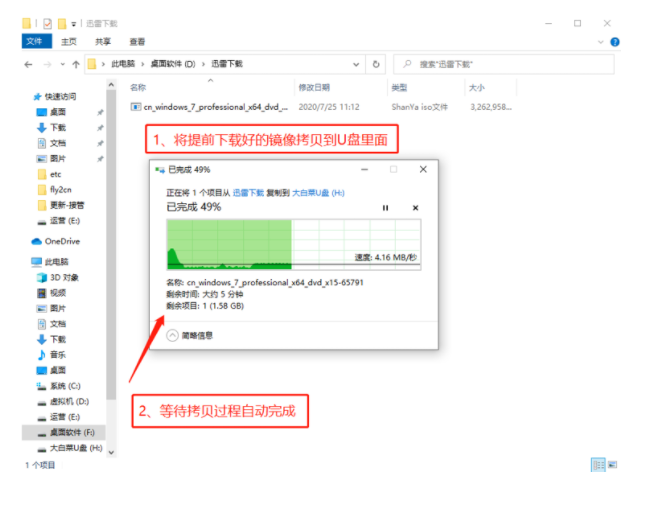The height and width of the screenshot is (511, 664).
Task: Click the search 迅雷下载 input box
Action: [504, 64]
